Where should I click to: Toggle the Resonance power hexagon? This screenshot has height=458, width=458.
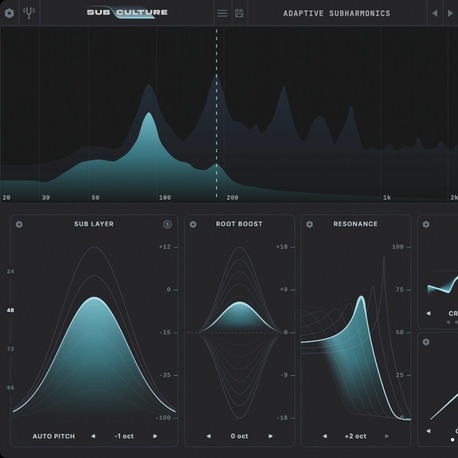coord(310,224)
